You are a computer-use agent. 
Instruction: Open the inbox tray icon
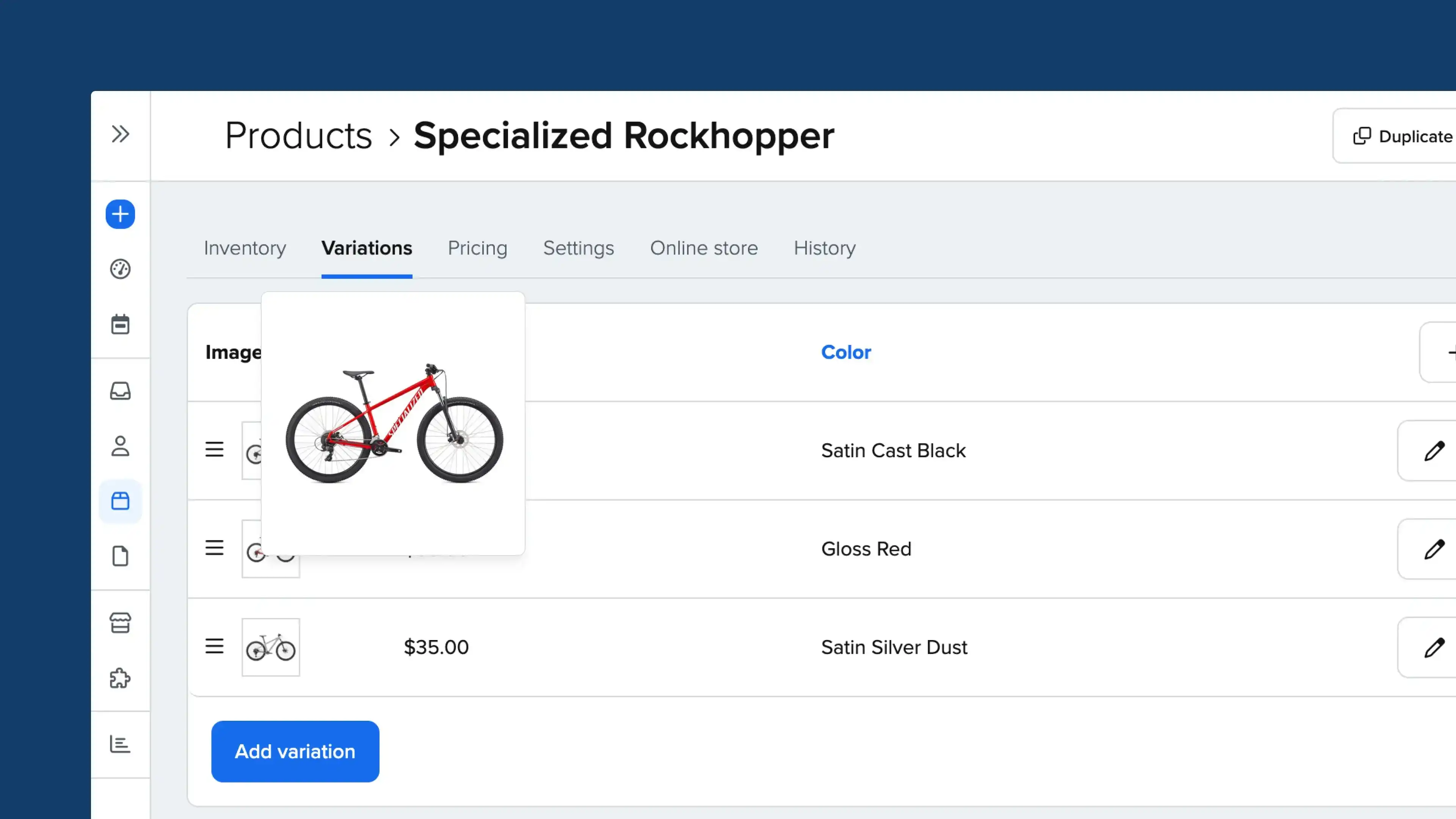coord(120,391)
